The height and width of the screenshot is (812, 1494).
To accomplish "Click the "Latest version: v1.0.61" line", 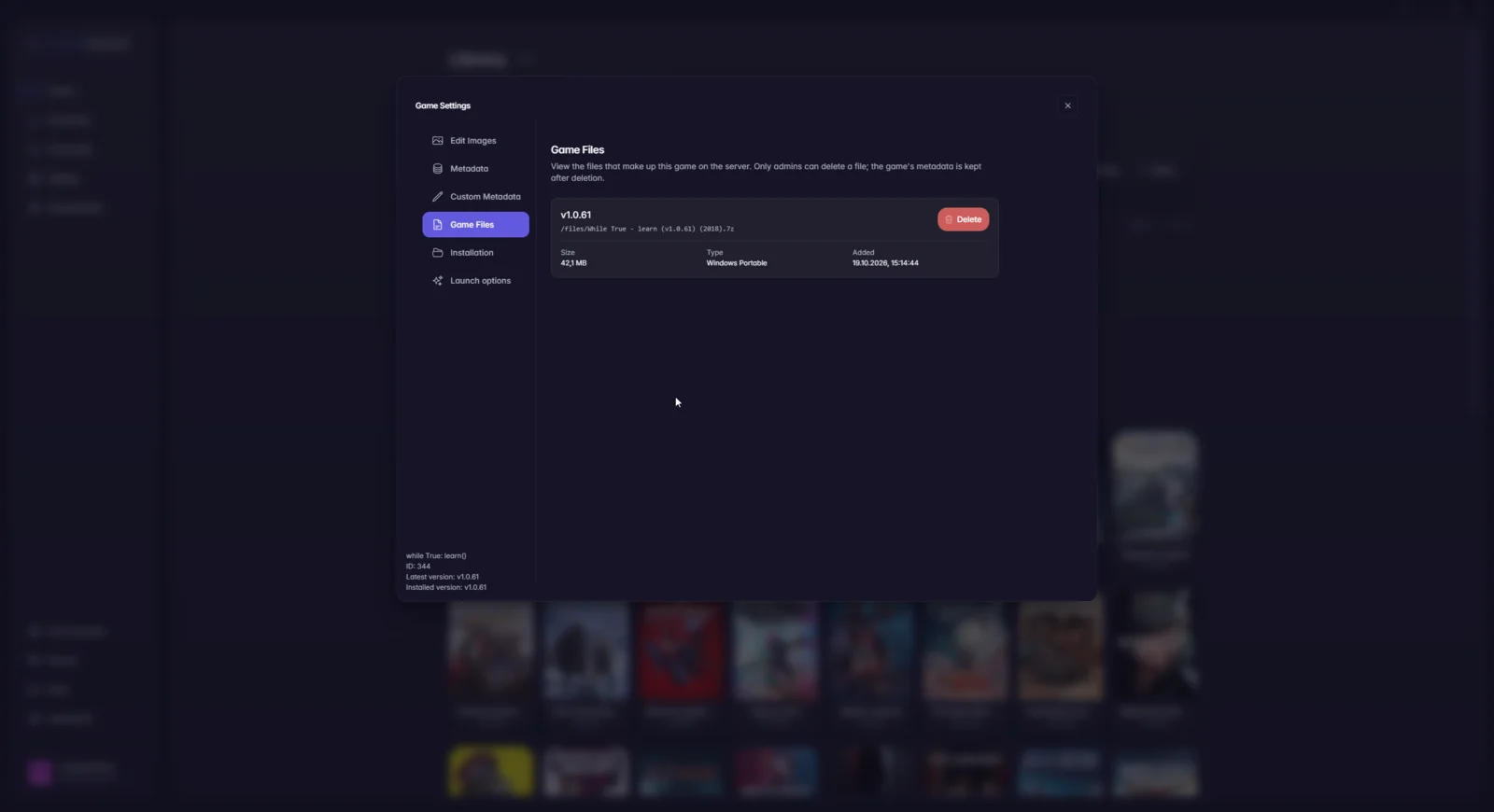I will [443, 577].
